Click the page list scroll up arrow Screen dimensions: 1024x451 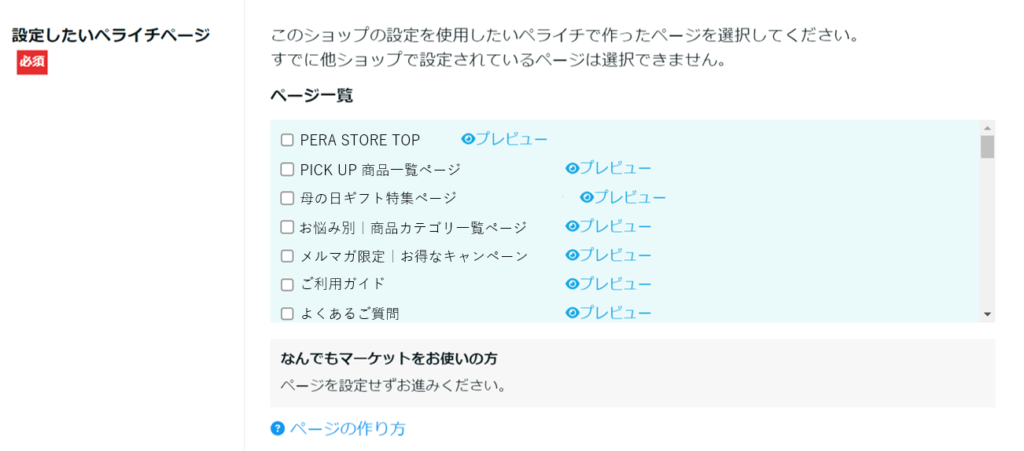click(x=987, y=128)
